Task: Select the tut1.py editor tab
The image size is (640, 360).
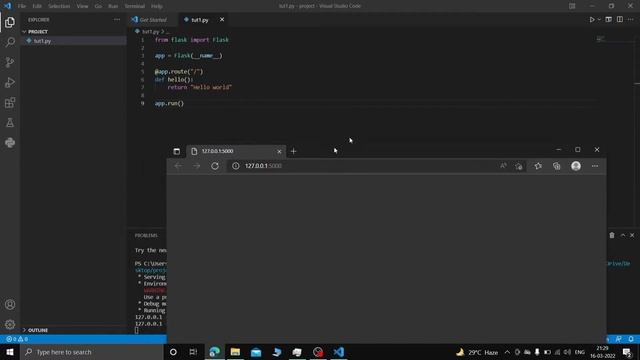Action: 200,20
